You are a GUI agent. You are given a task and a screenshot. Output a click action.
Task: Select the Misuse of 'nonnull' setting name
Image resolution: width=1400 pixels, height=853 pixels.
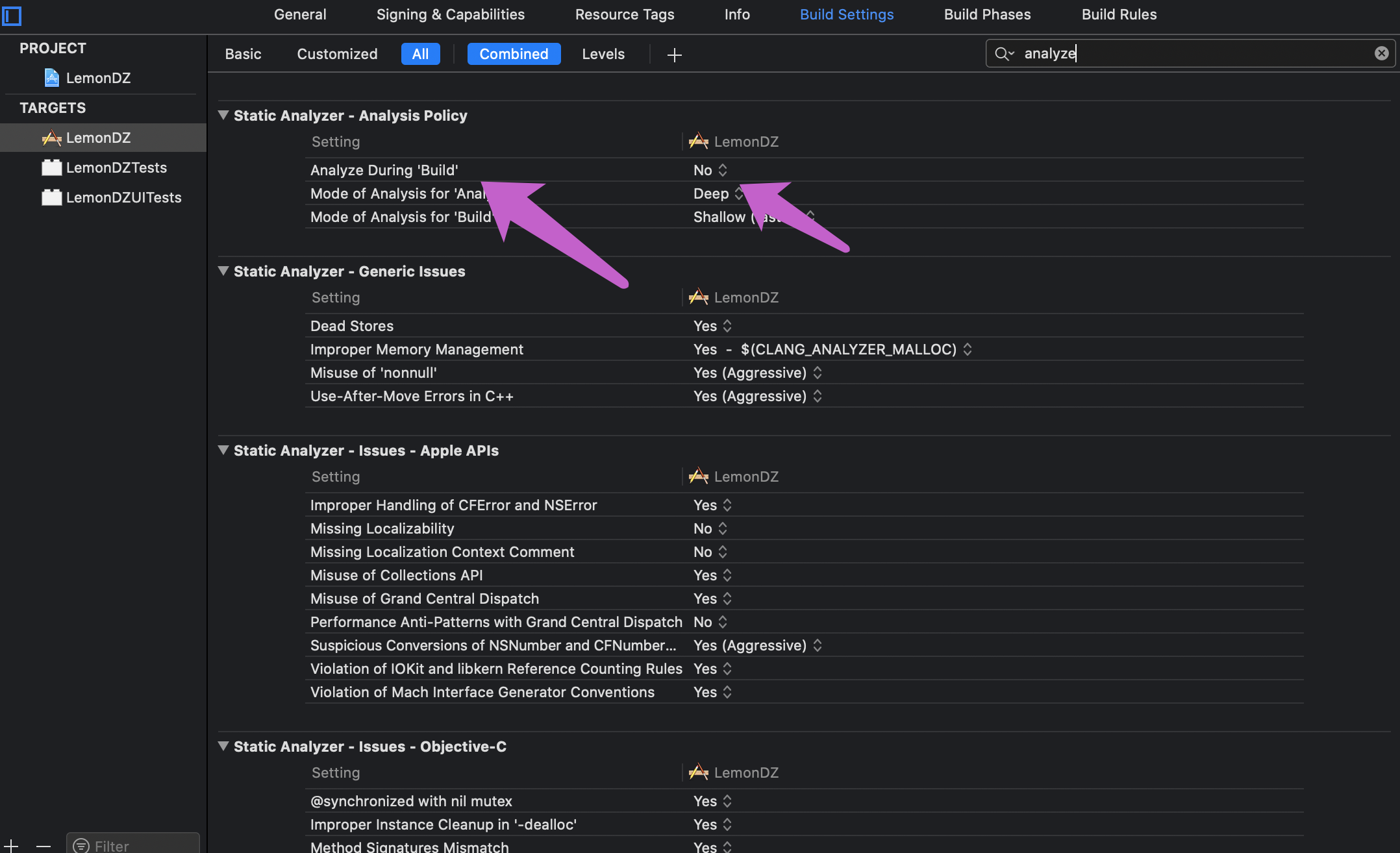pyautogui.click(x=373, y=373)
